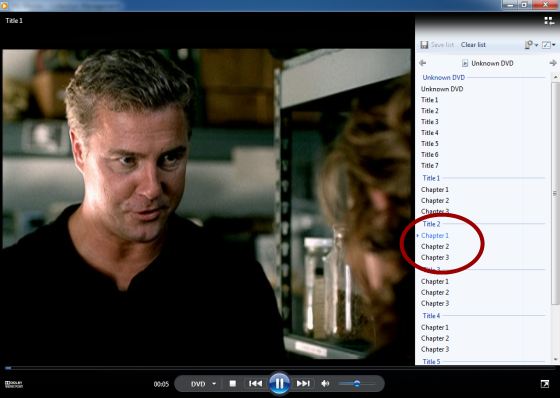Play Chapter 1 under Title 1 group

(435, 189)
